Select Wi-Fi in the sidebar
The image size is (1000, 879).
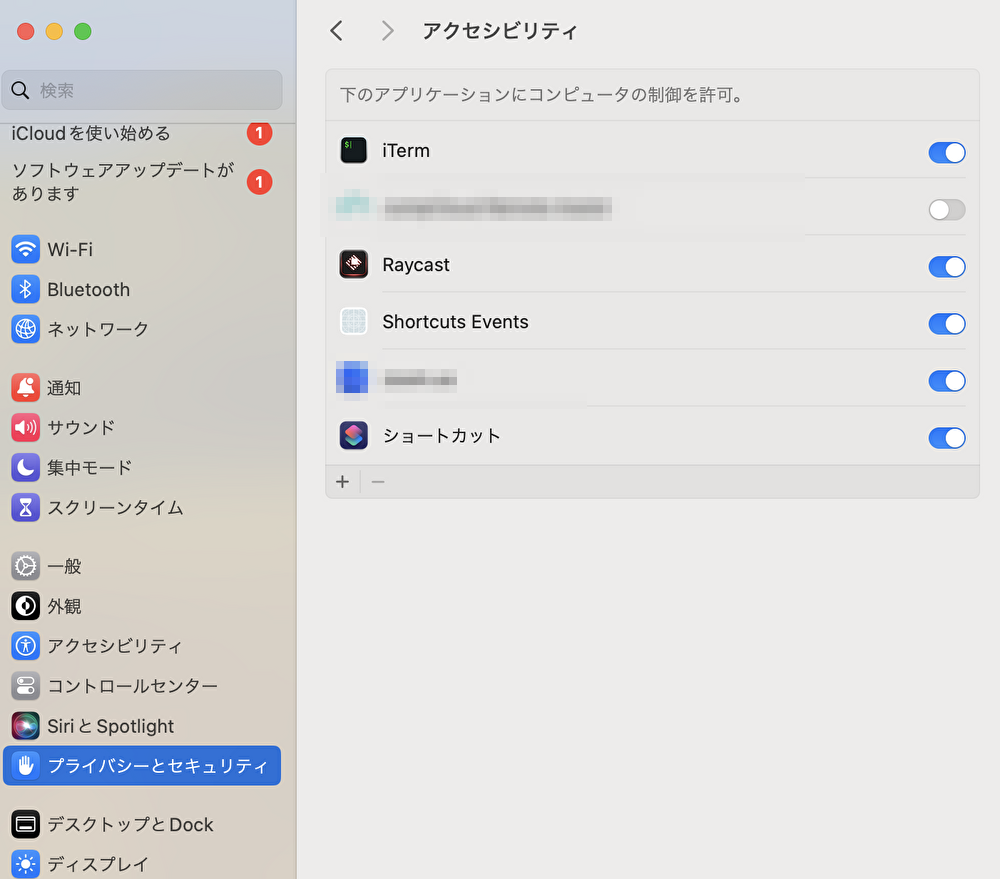point(142,249)
